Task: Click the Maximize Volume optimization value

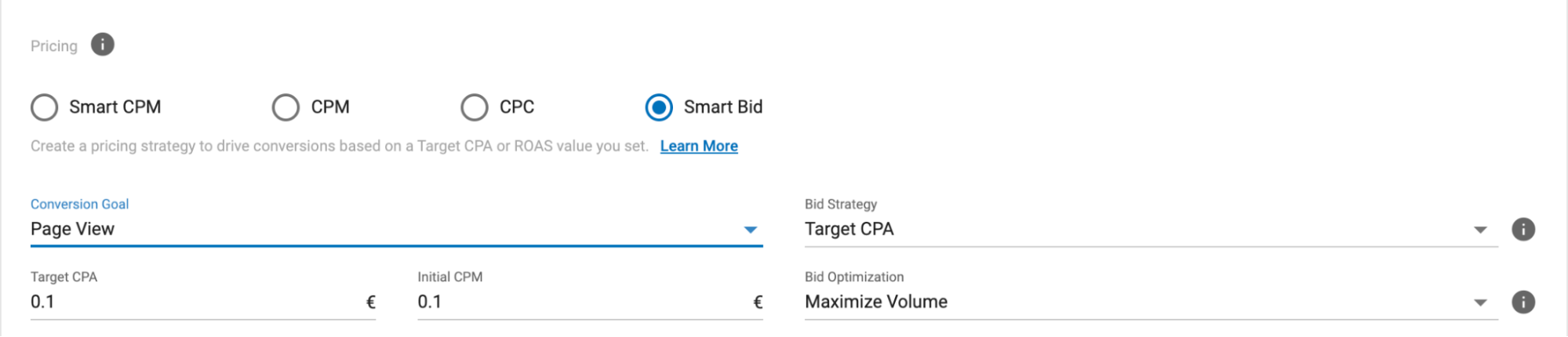Action: click(x=876, y=302)
